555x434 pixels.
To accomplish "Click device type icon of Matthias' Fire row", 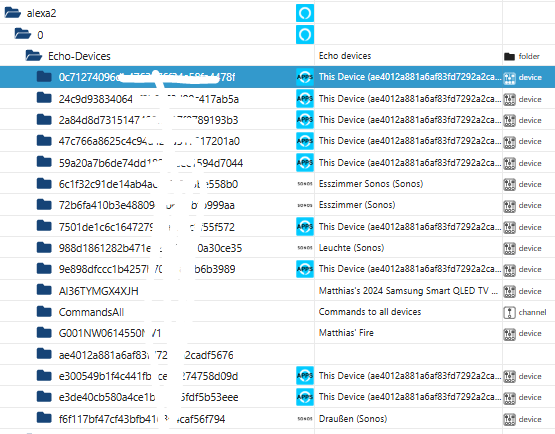I will coord(509,334).
